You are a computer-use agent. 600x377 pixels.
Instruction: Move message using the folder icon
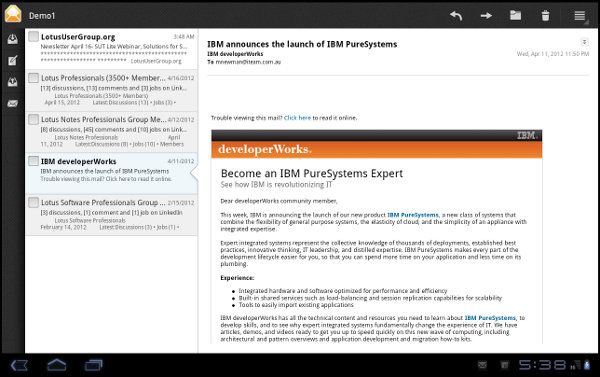coord(515,15)
